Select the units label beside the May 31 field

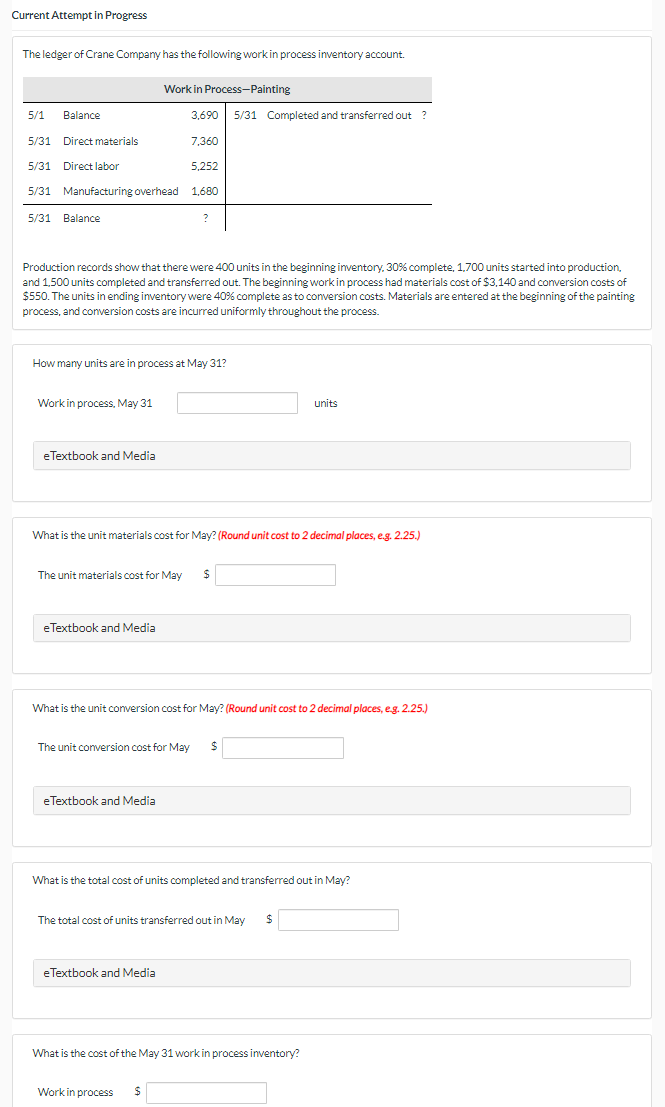[326, 403]
